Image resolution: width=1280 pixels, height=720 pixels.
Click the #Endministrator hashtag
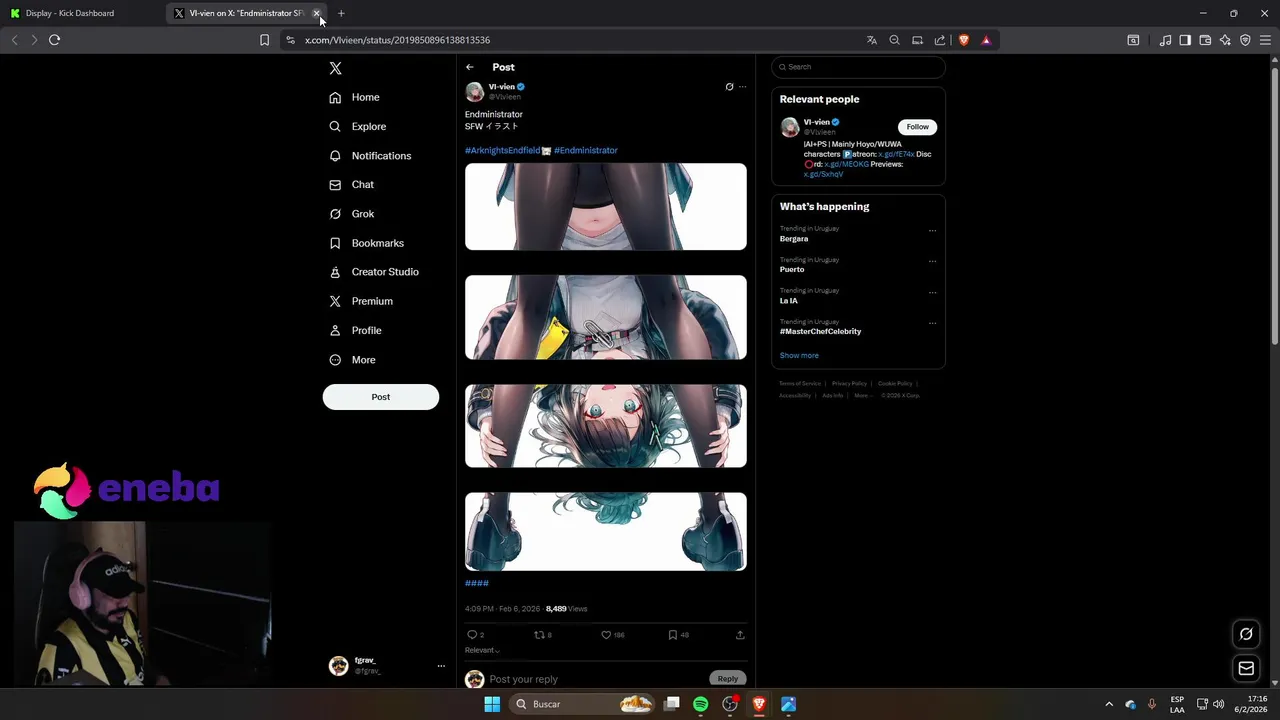click(586, 150)
